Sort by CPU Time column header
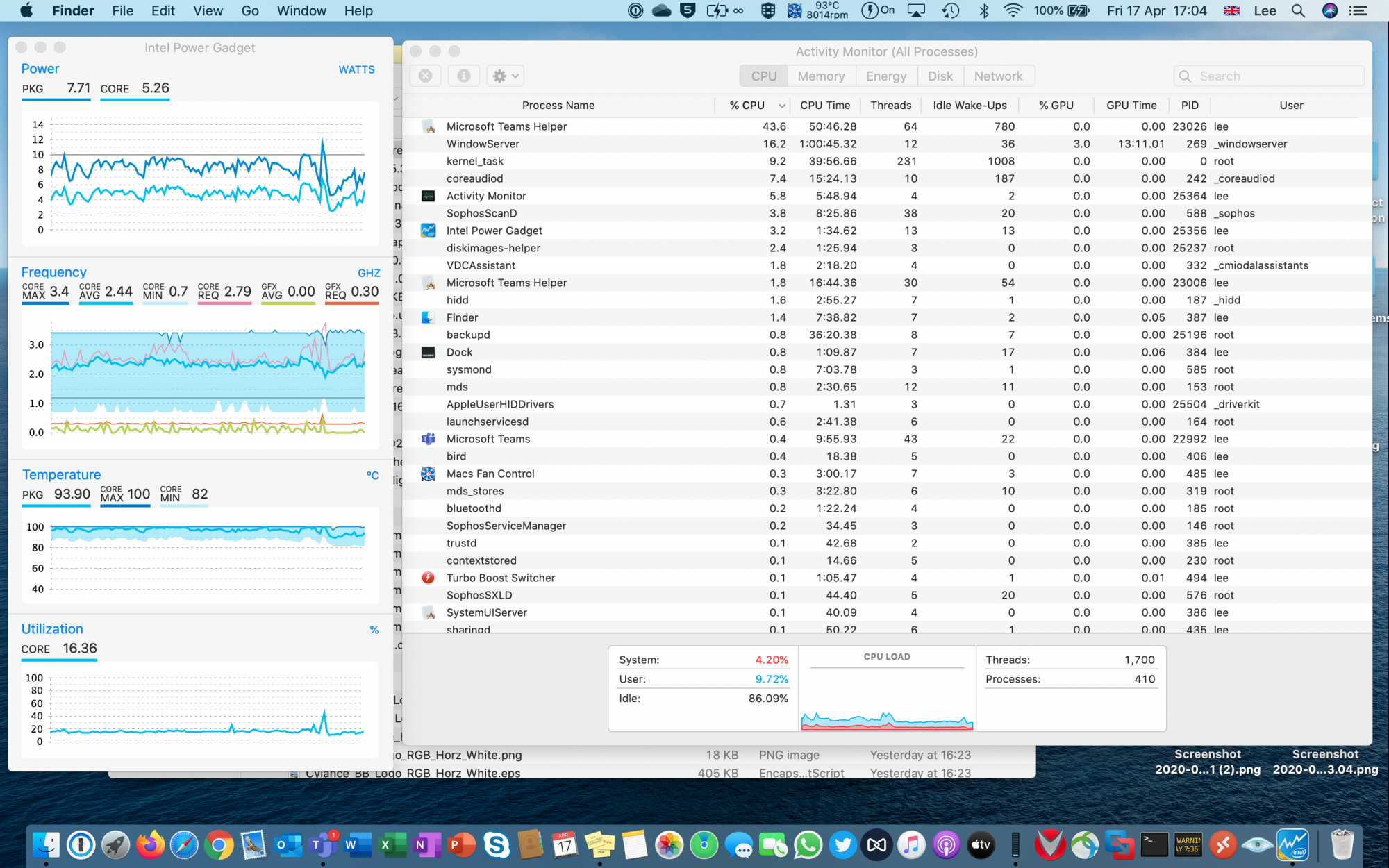The height and width of the screenshot is (868, 1389). coord(825,106)
